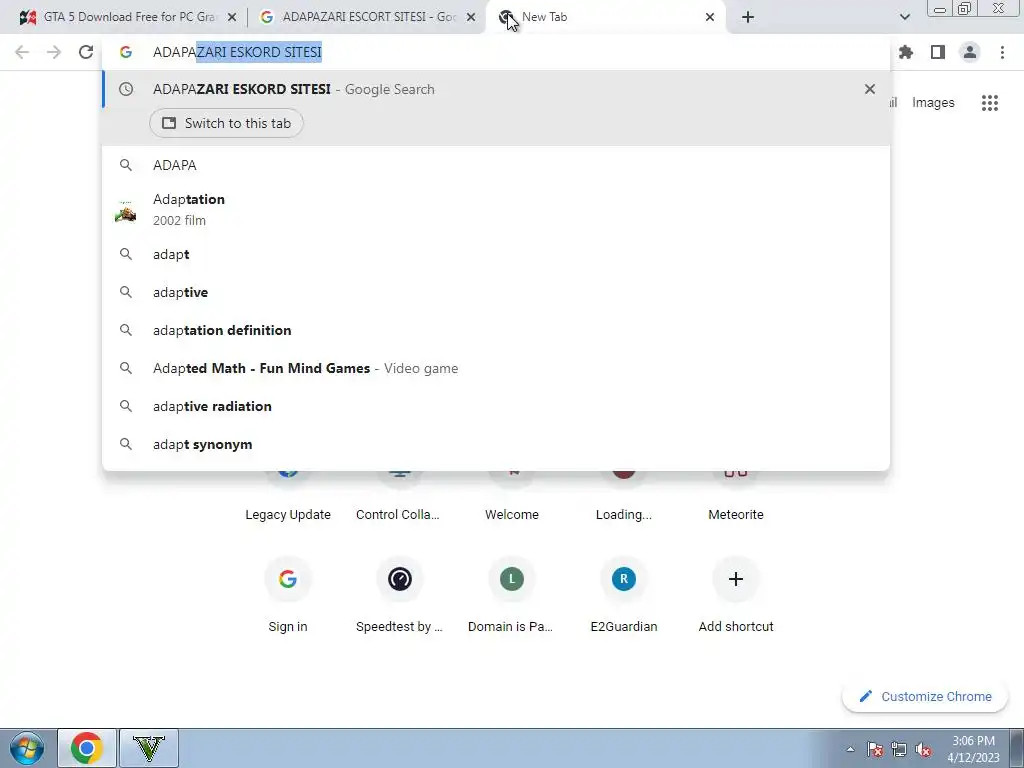Select the ADAPAZARI ESKORD SITESI history suggestion

(x=496, y=89)
